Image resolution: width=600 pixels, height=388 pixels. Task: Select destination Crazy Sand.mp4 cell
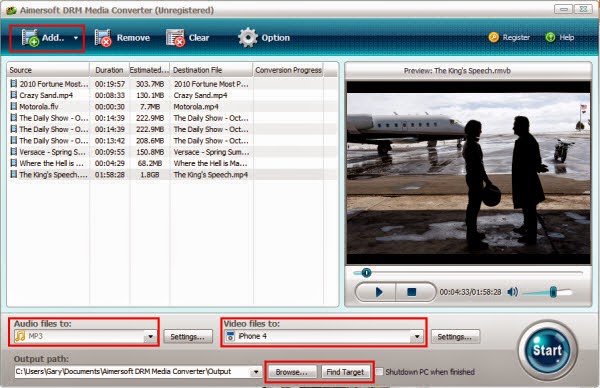point(201,95)
